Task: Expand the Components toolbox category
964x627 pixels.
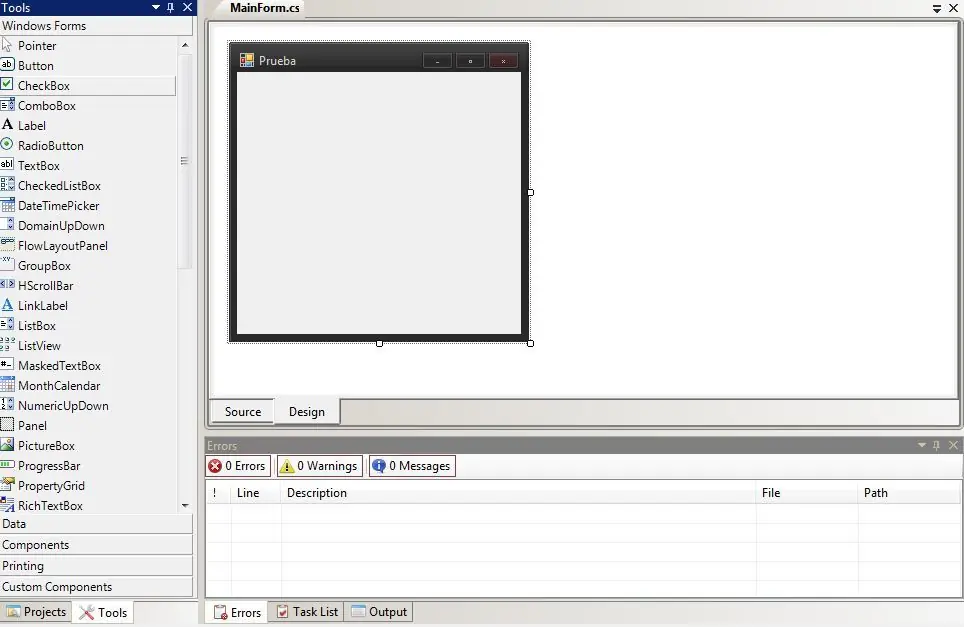Action: point(97,545)
